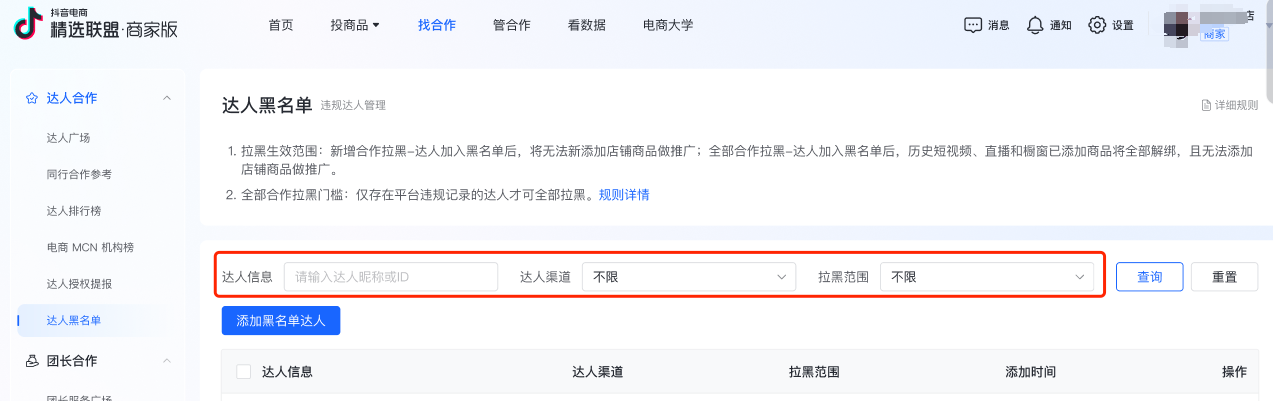Open the 规则详情 link
The width and height of the screenshot is (1273, 401).
point(624,194)
